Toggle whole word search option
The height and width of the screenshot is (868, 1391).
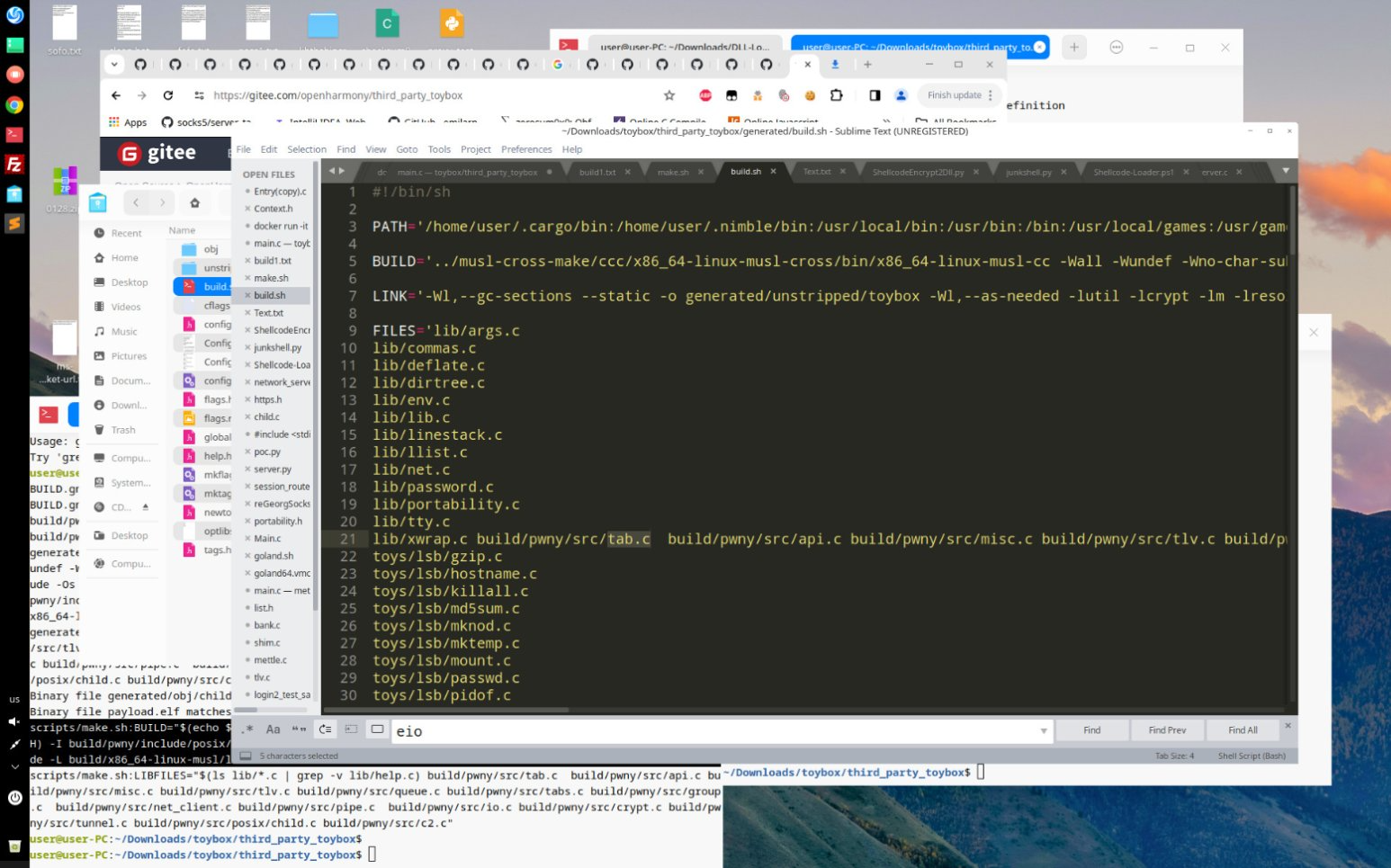pos(299,729)
